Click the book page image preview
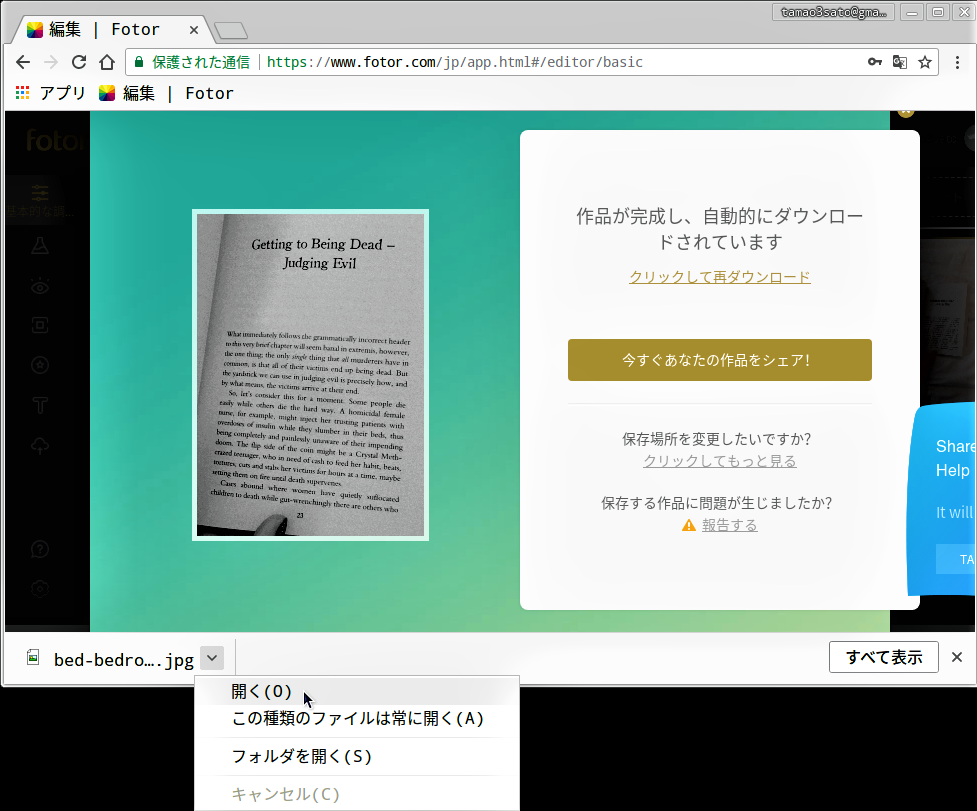The image size is (977, 811). point(310,375)
